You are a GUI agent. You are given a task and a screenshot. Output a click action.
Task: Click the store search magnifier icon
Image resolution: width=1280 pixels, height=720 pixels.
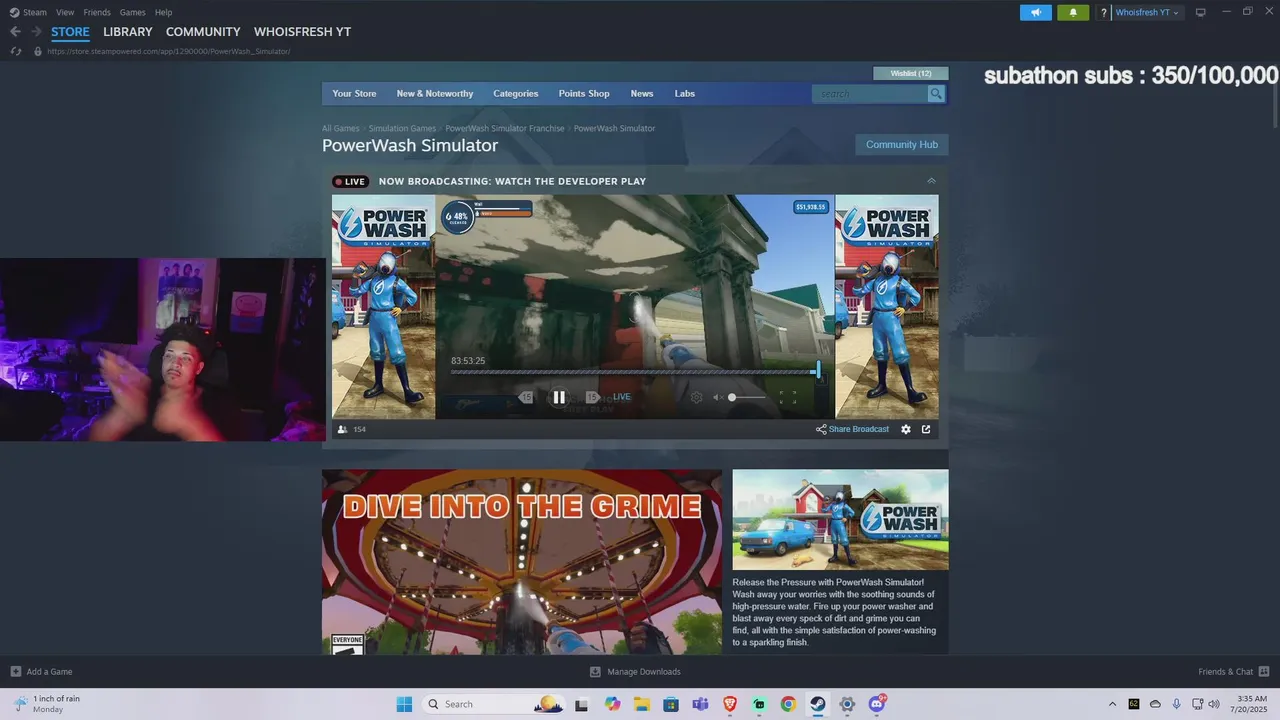click(x=936, y=94)
